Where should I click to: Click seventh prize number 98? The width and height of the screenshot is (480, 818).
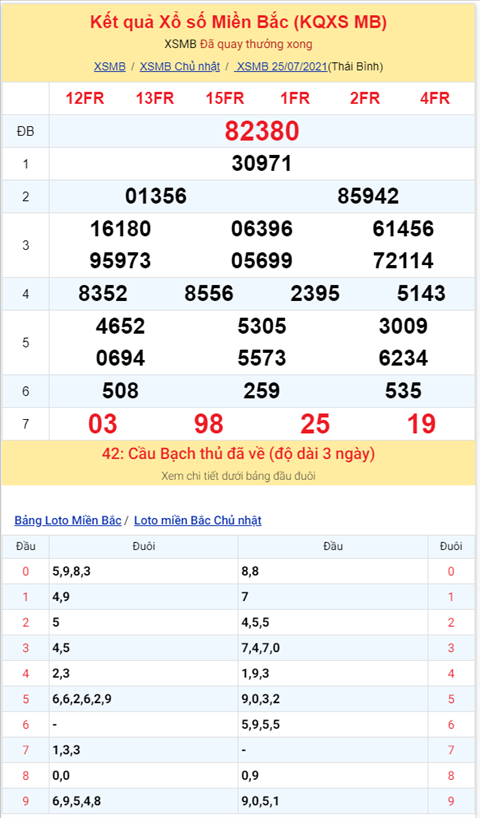pos(209,424)
